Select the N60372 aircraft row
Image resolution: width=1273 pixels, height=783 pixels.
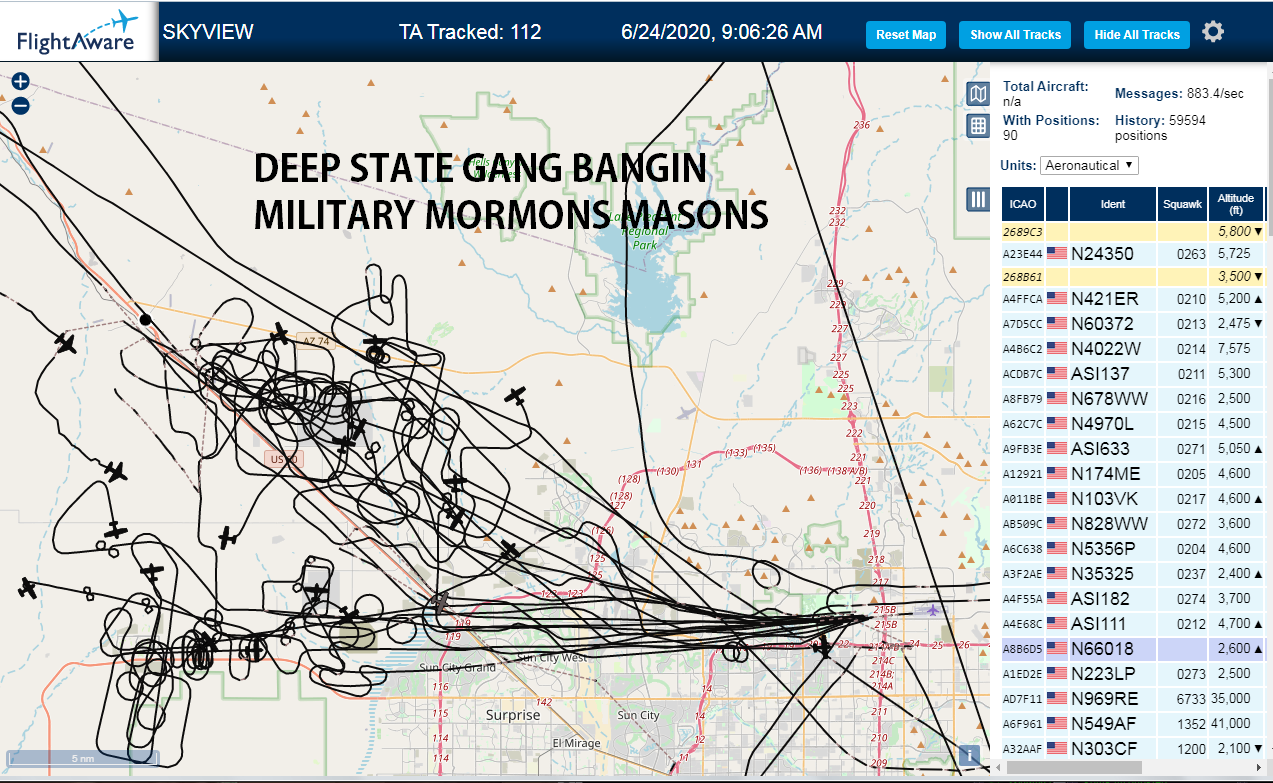(x=1134, y=323)
